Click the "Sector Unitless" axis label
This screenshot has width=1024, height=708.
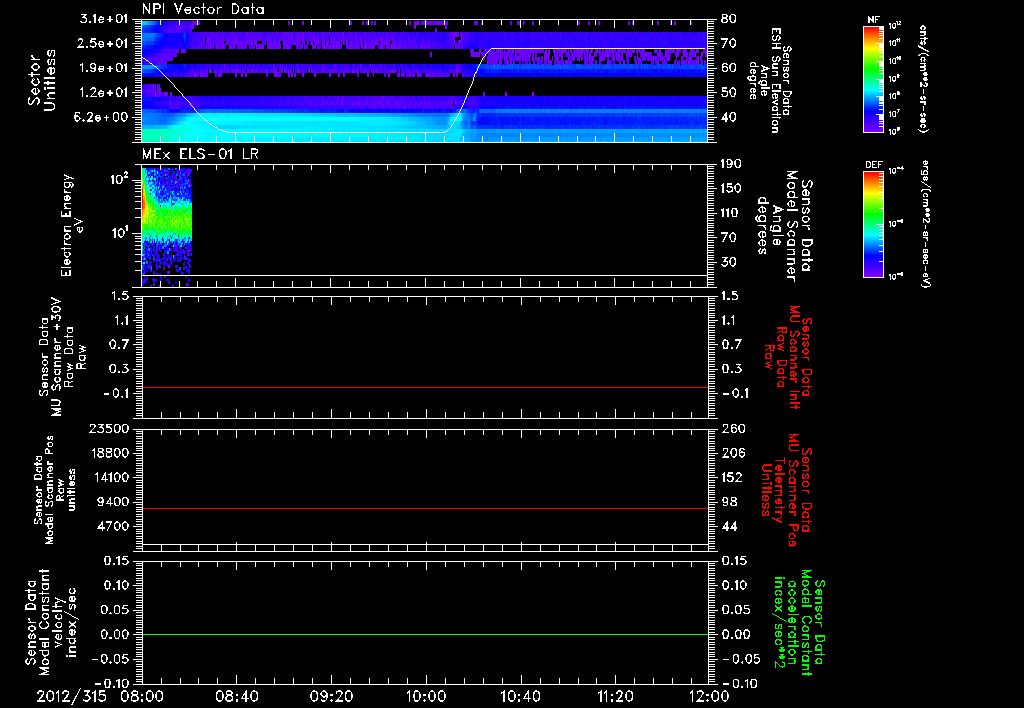click(42, 80)
